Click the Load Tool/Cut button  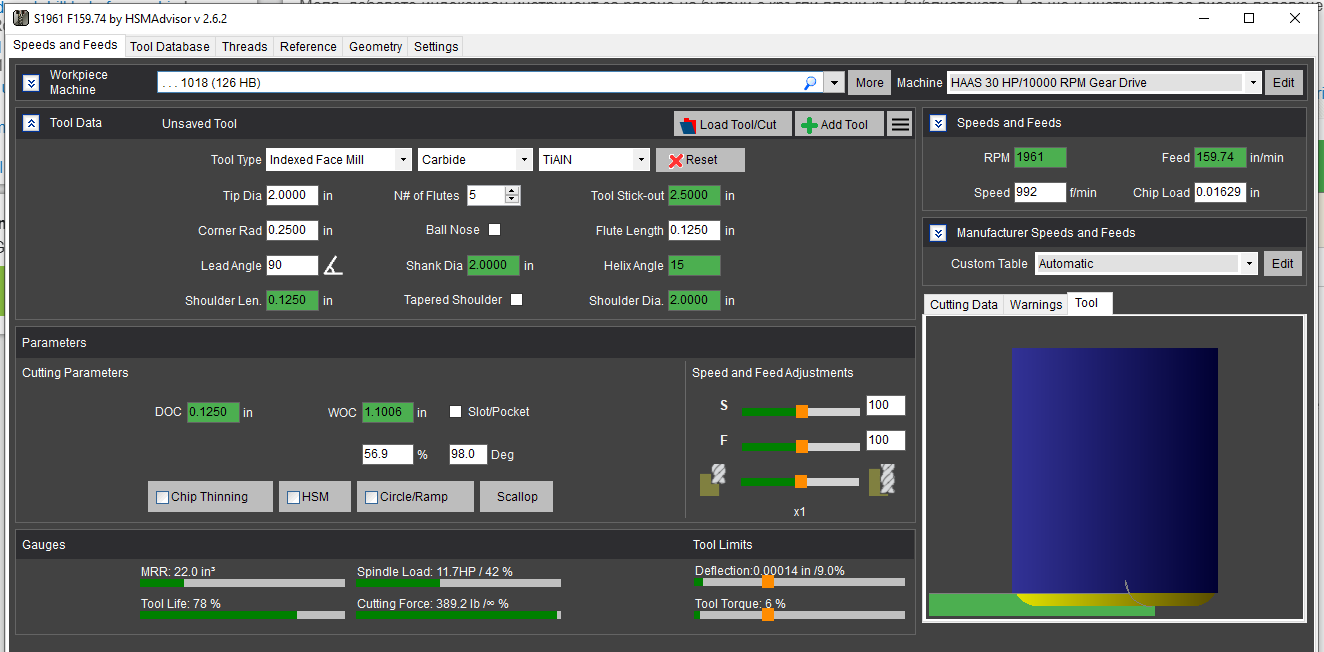732,124
